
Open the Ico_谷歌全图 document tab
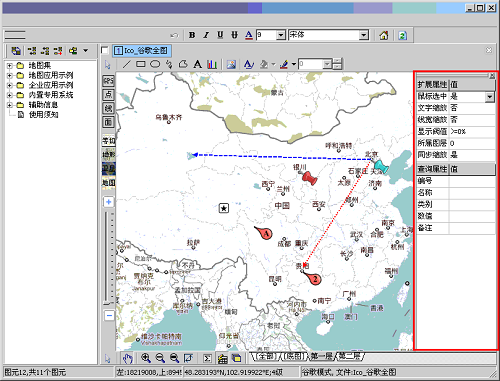point(142,50)
